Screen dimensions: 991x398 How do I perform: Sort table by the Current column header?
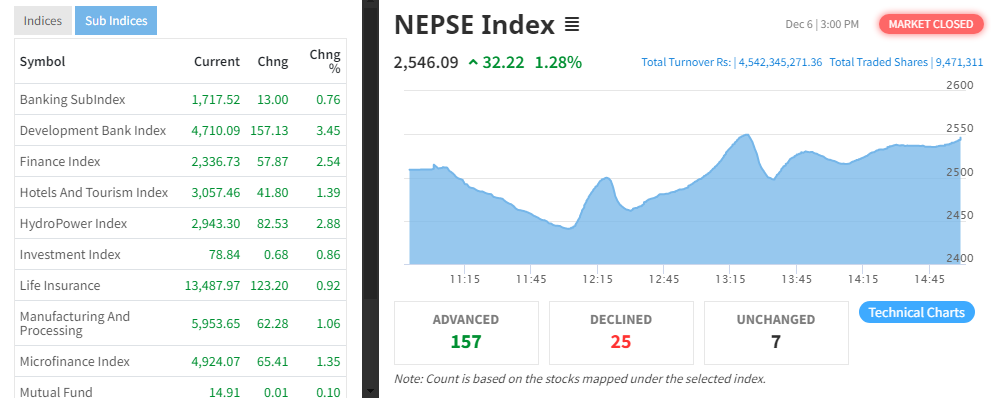pos(217,61)
